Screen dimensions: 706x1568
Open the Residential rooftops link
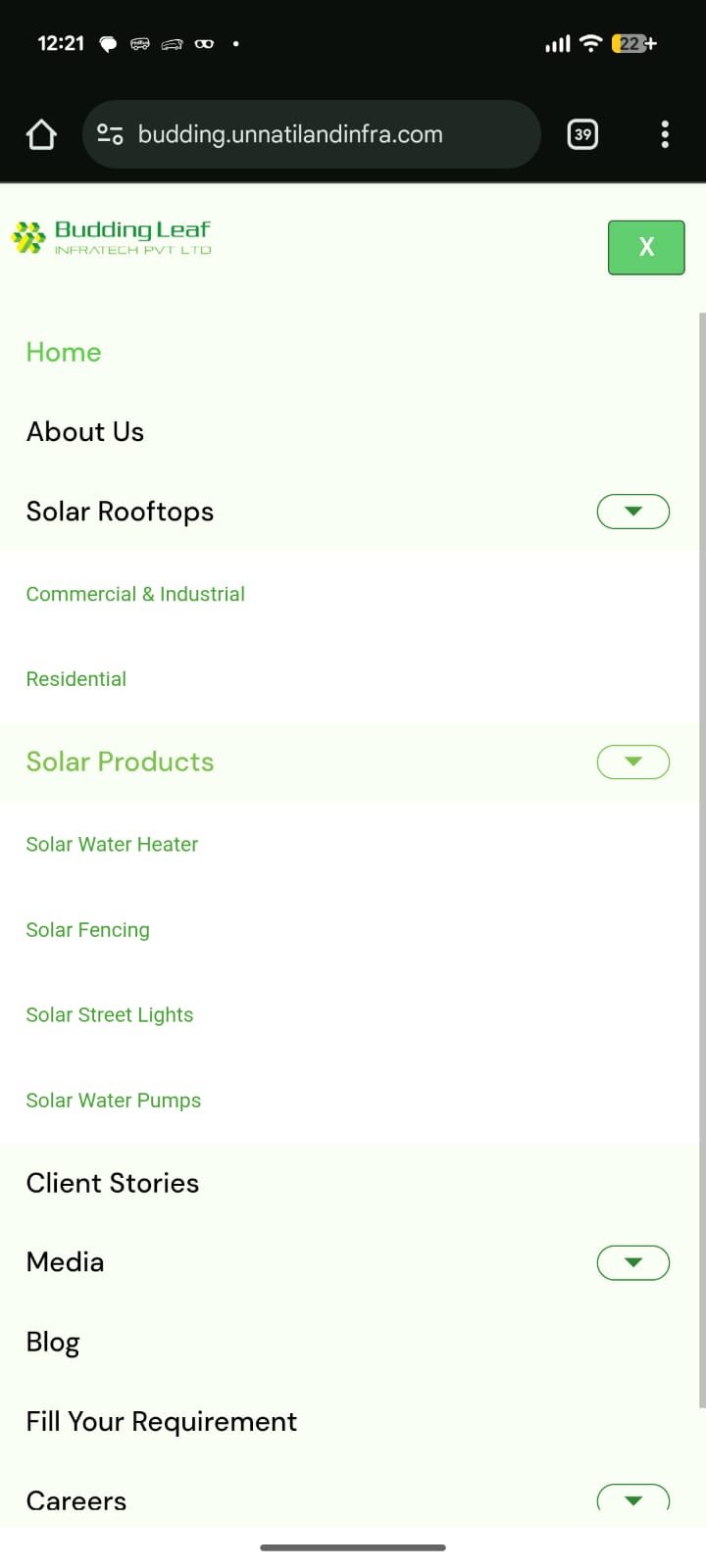point(76,679)
